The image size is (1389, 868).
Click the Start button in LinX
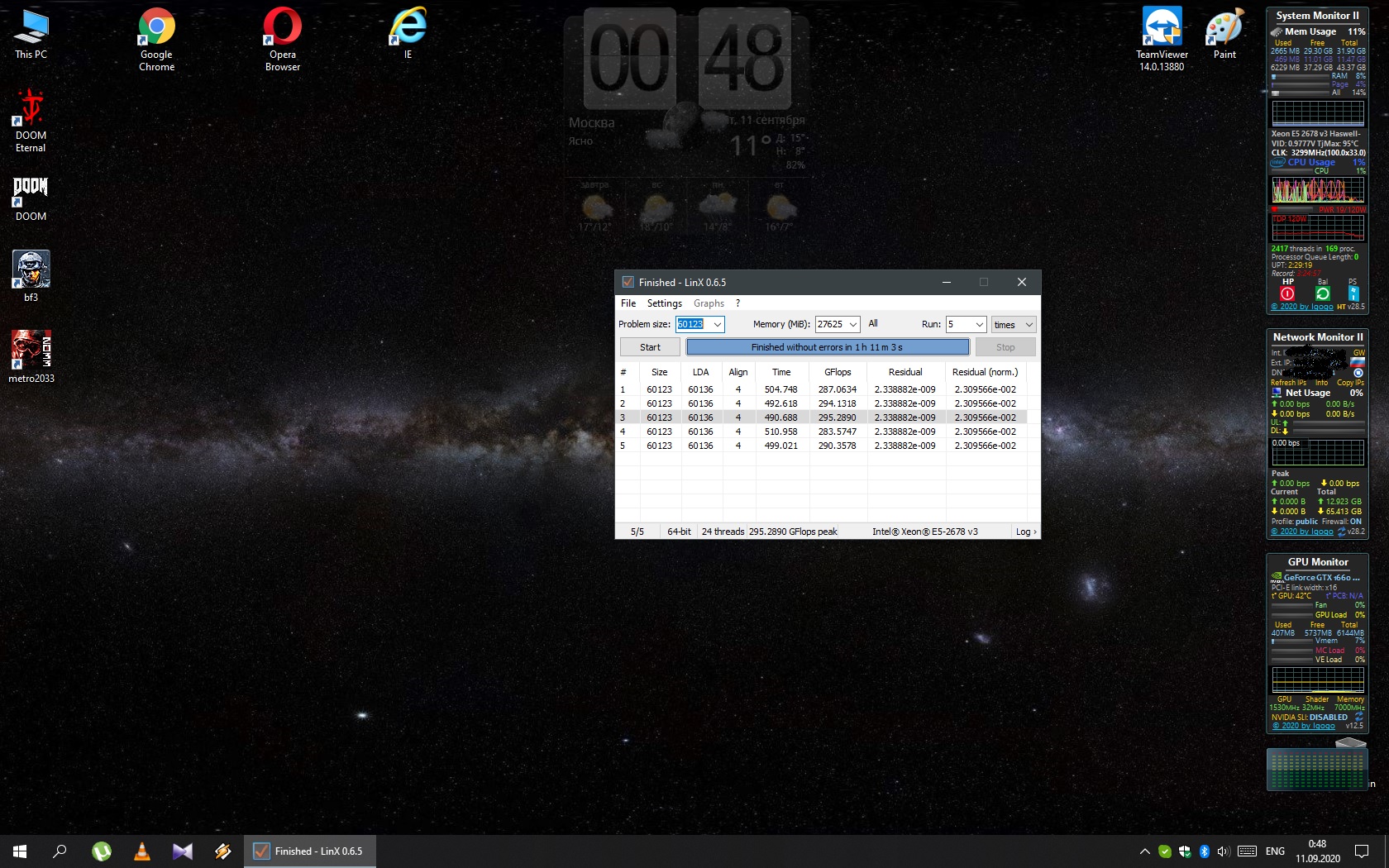tap(650, 347)
